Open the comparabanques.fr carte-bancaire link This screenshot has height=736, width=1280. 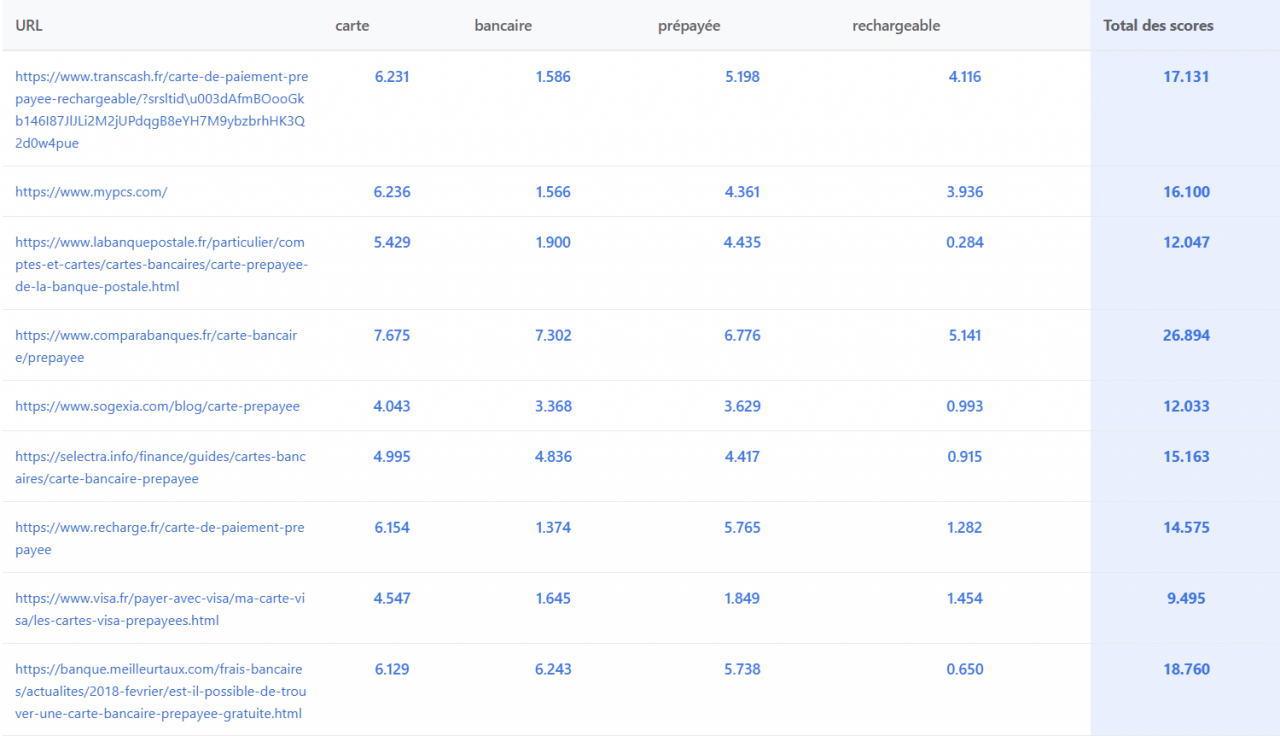coord(156,346)
